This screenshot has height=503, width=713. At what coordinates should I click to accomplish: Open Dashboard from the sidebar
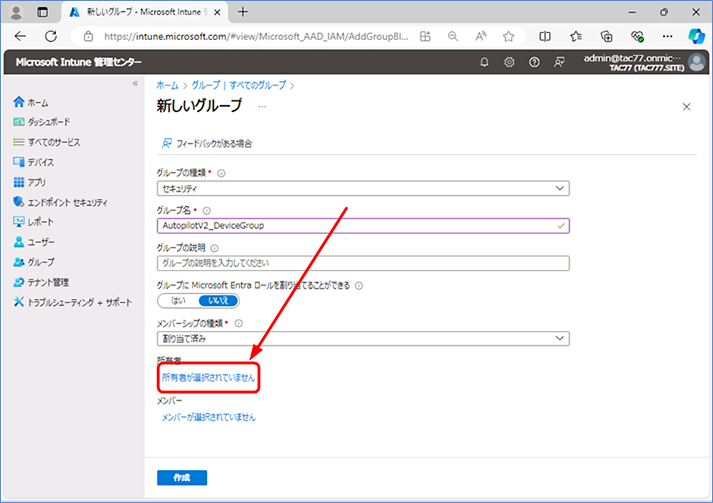42,122
